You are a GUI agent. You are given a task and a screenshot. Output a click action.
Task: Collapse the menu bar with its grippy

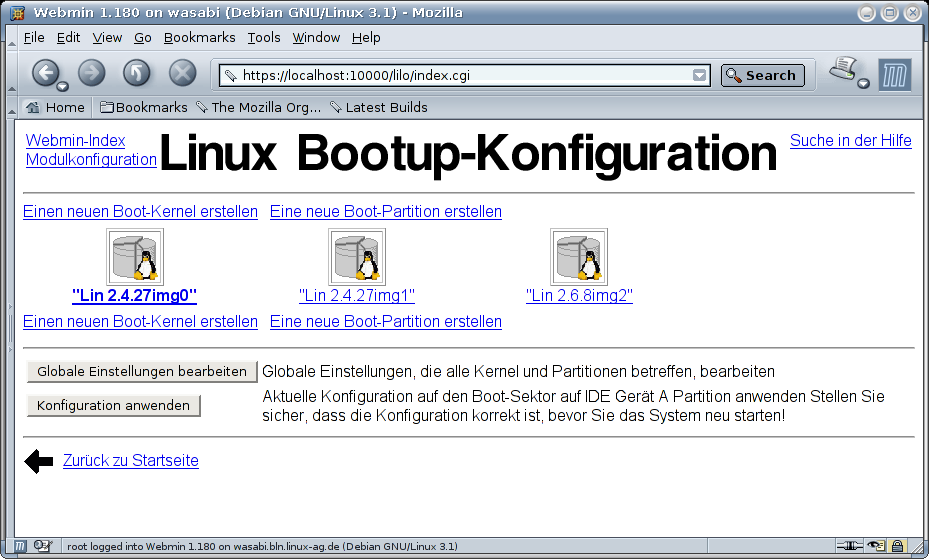pyautogui.click(x=11, y=37)
